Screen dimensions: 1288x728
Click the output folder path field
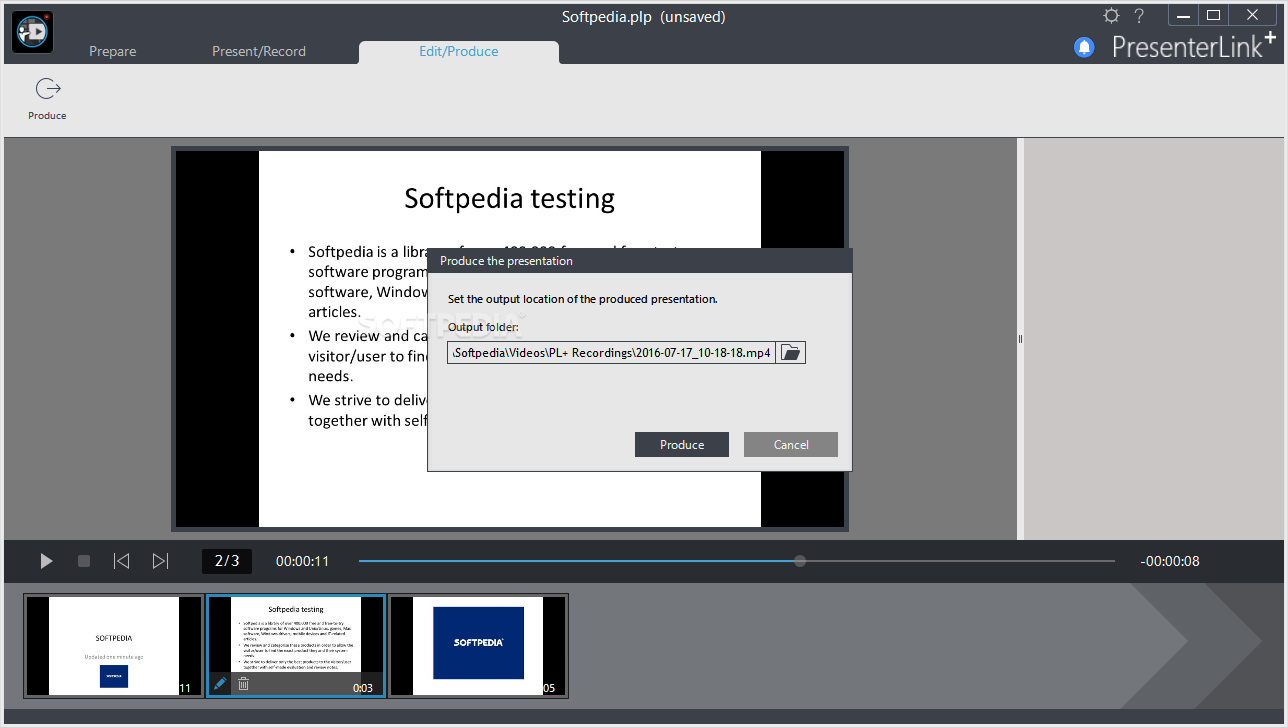pyautogui.click(x=612, y=352)
